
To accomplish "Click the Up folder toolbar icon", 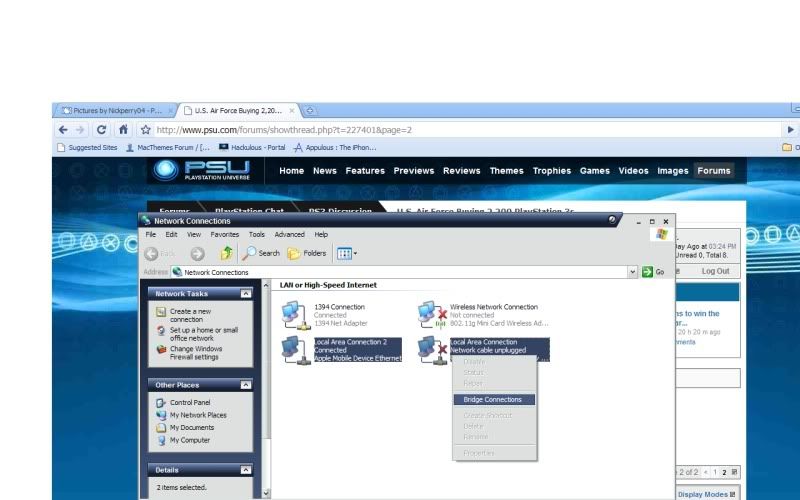I will click(227, 253).
